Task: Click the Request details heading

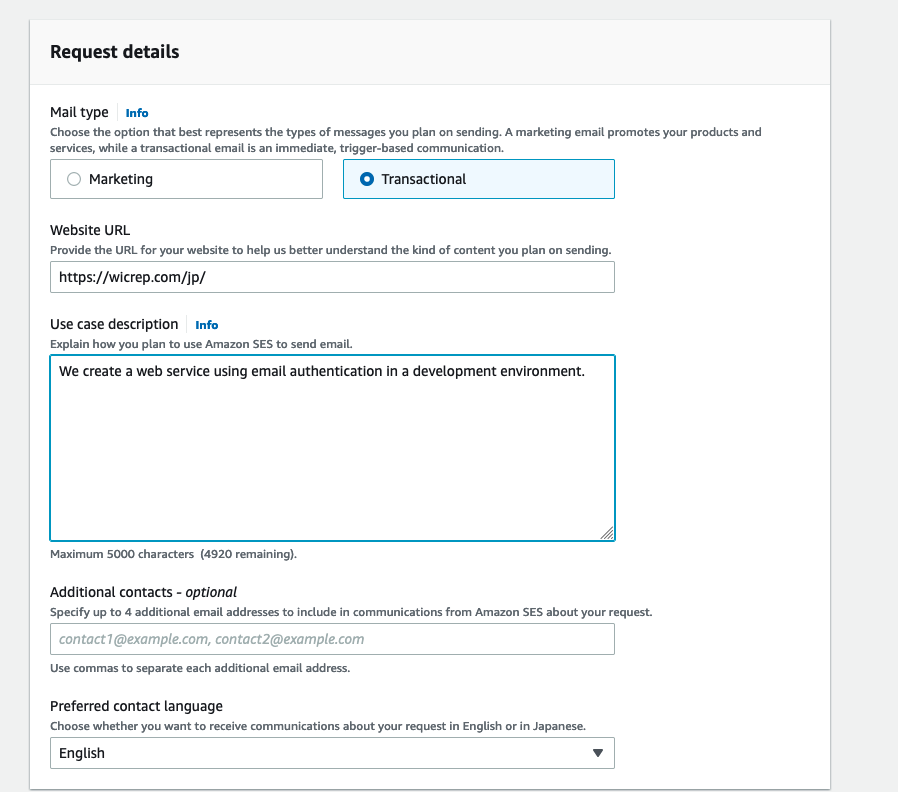Action: click(x=113, y=51)
